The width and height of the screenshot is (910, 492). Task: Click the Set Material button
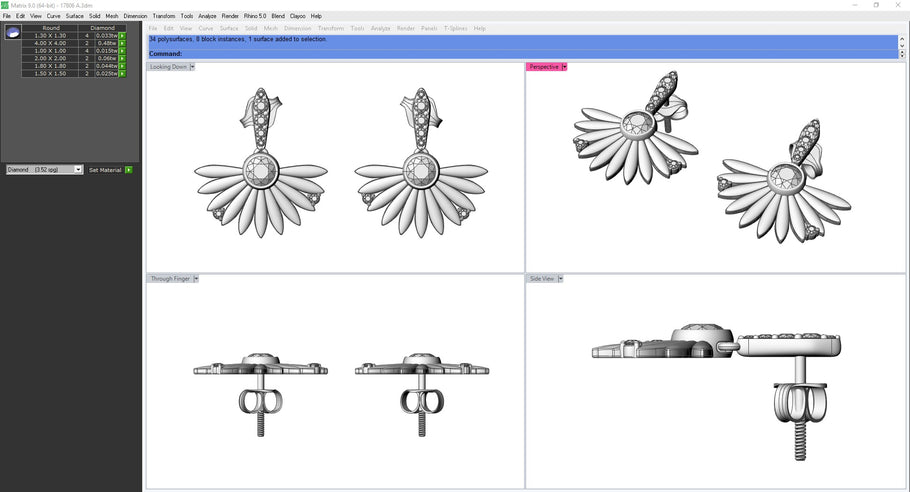pyautogui.click(x=105, y=170)
